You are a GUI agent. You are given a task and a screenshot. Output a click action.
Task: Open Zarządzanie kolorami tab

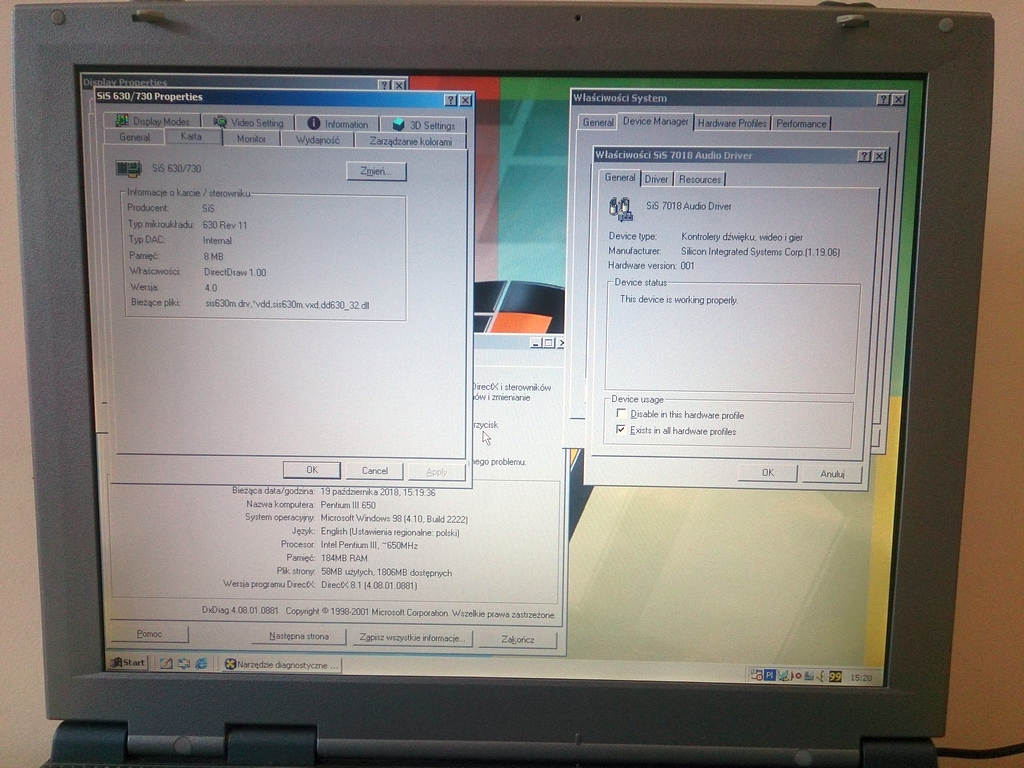(410, 141)
